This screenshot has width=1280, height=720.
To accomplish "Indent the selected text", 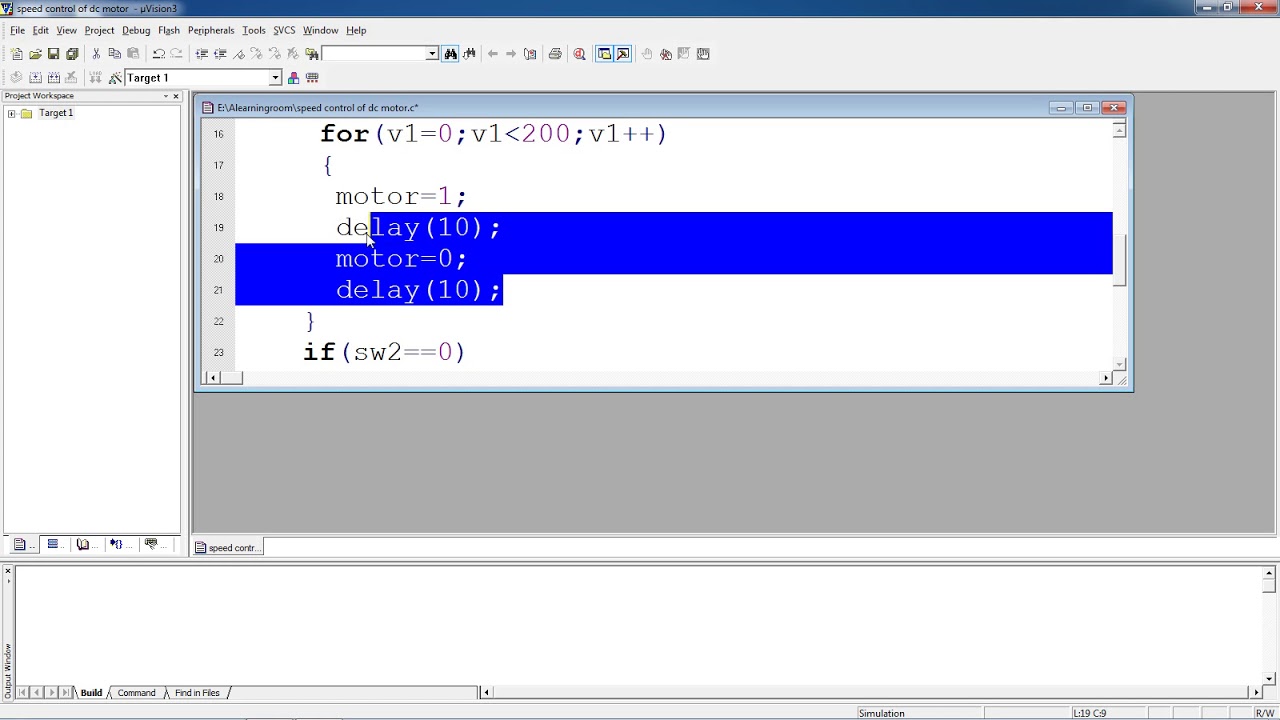I will point(201,54).
